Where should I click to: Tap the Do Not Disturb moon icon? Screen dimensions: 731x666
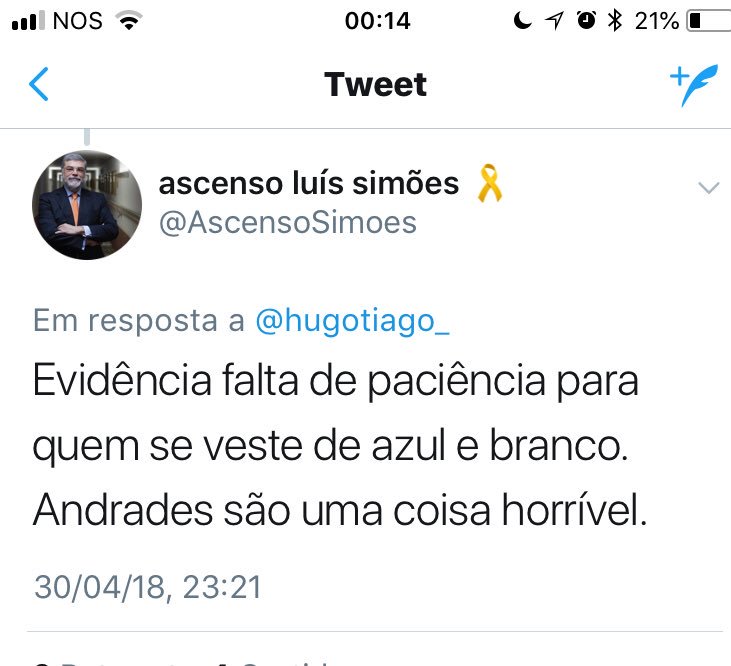point(522,21)
